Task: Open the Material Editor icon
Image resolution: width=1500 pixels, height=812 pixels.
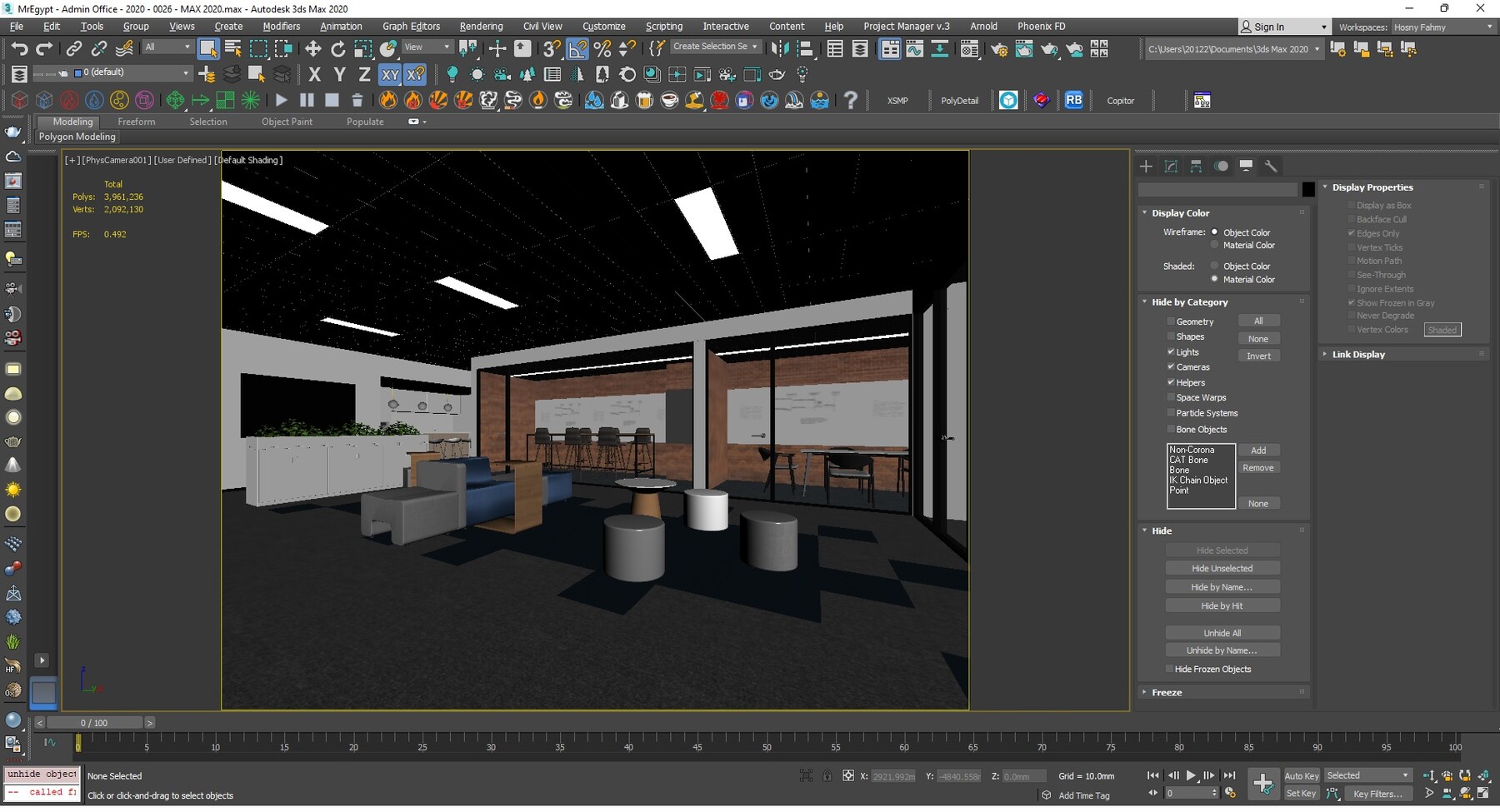Action: (969, 48)
